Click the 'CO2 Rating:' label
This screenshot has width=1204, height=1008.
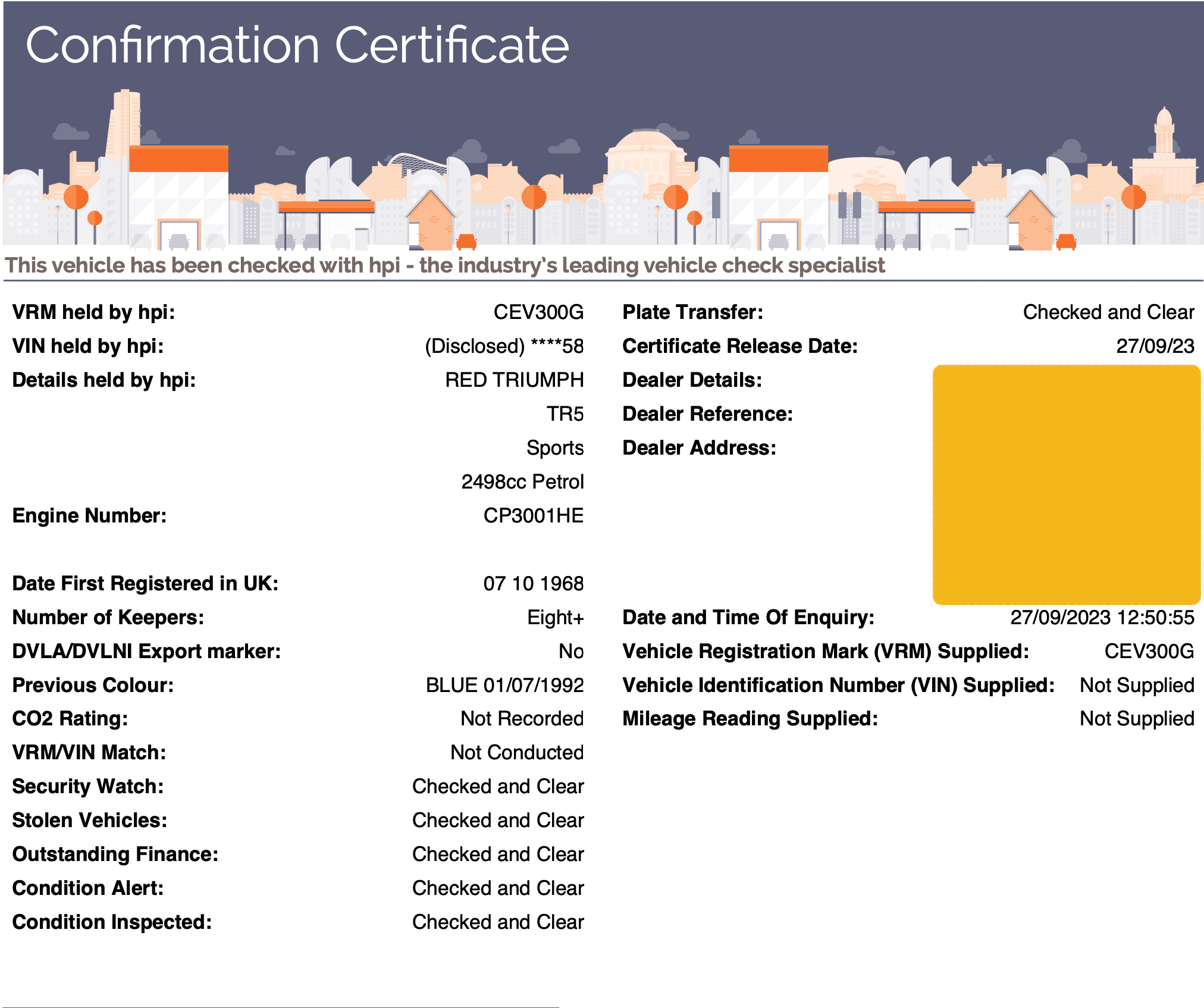pos(70,718)
